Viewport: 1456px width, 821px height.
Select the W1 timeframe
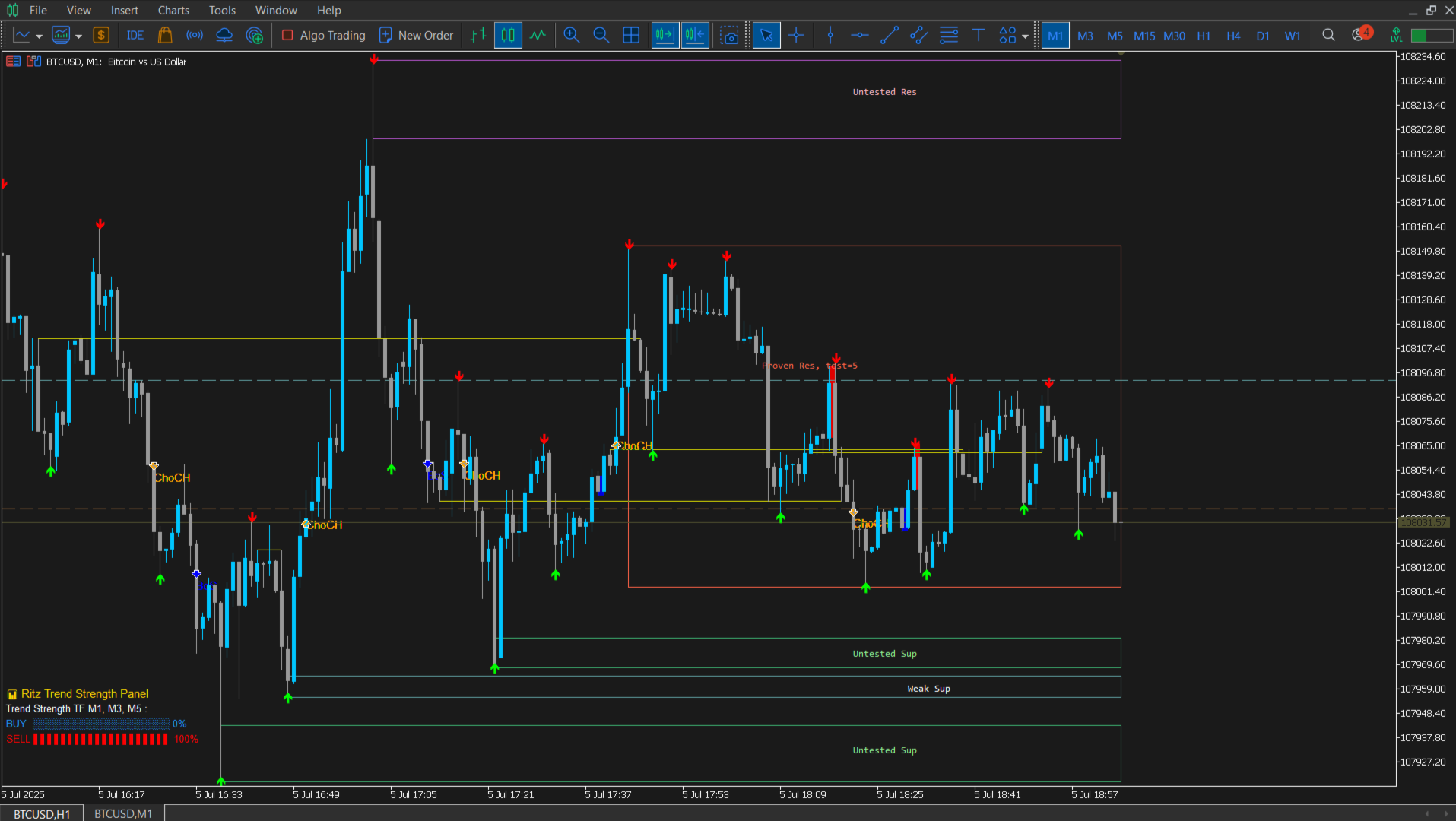[x=1293, y=36]
